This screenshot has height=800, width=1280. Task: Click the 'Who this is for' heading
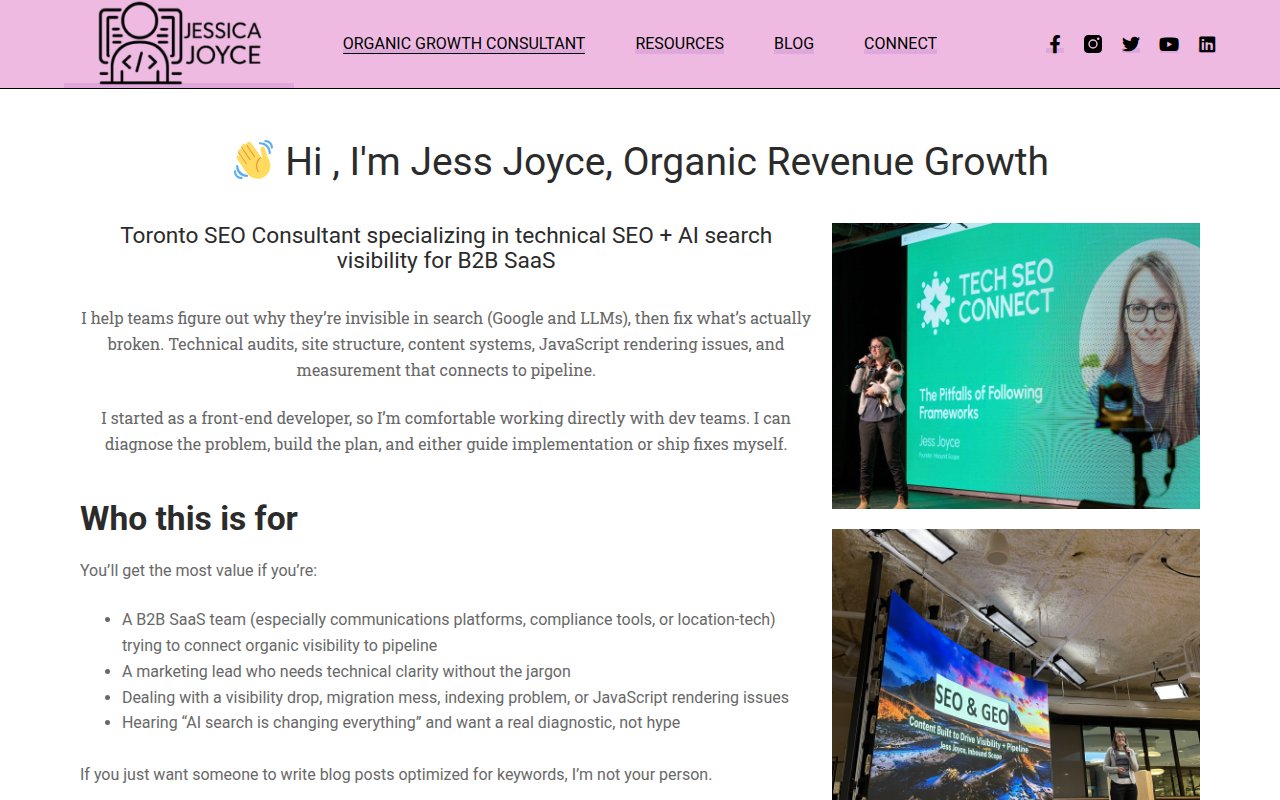click(x=188, y=519)
